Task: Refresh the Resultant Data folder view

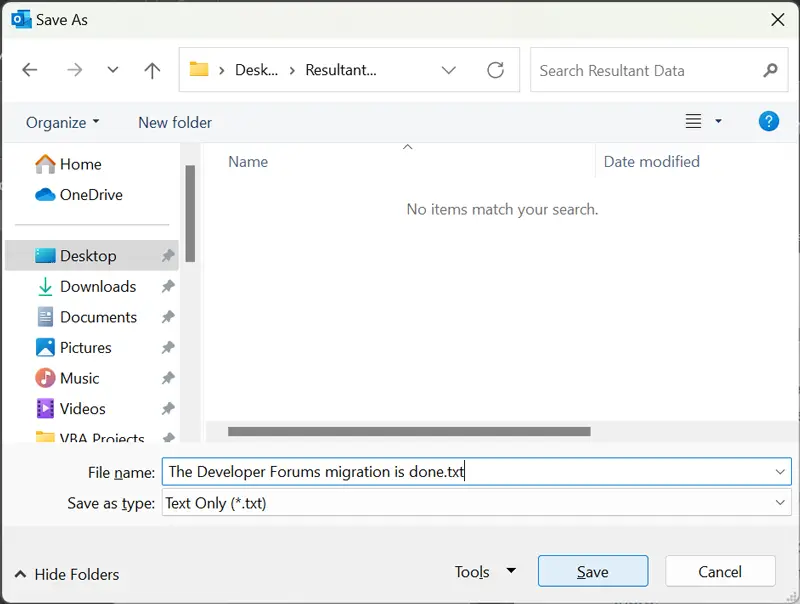Action: (495, 70)
